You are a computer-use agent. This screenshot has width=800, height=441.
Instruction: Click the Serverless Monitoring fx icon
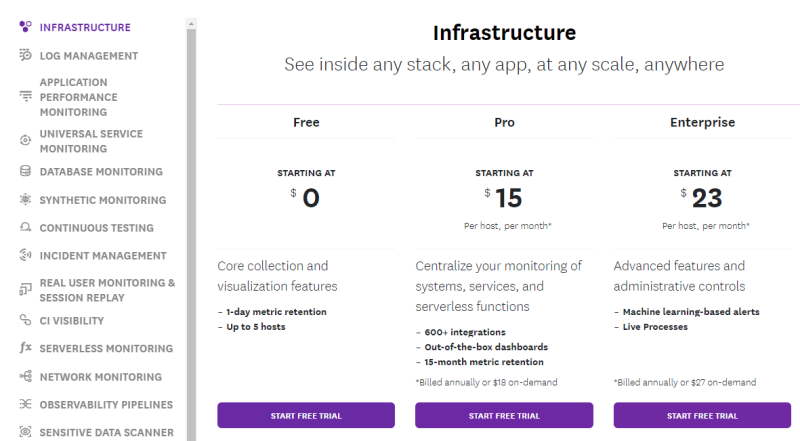click(25, 349)
